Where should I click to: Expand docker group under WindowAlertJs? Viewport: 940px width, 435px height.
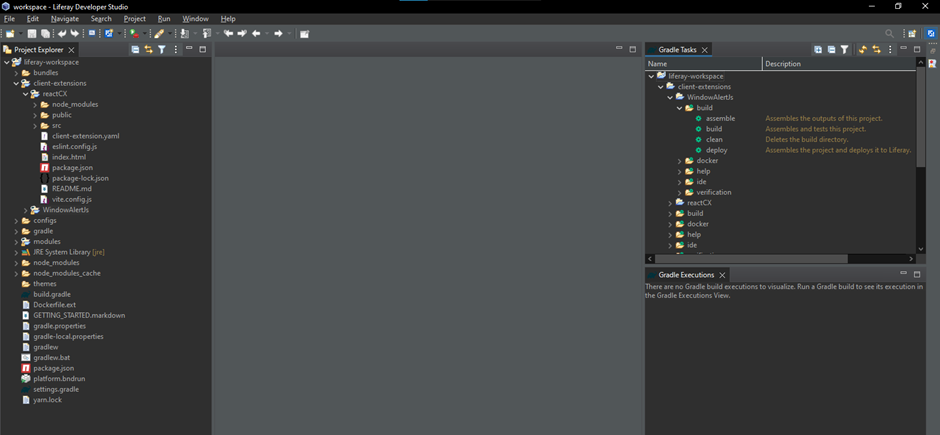click(x=680, y=161)
